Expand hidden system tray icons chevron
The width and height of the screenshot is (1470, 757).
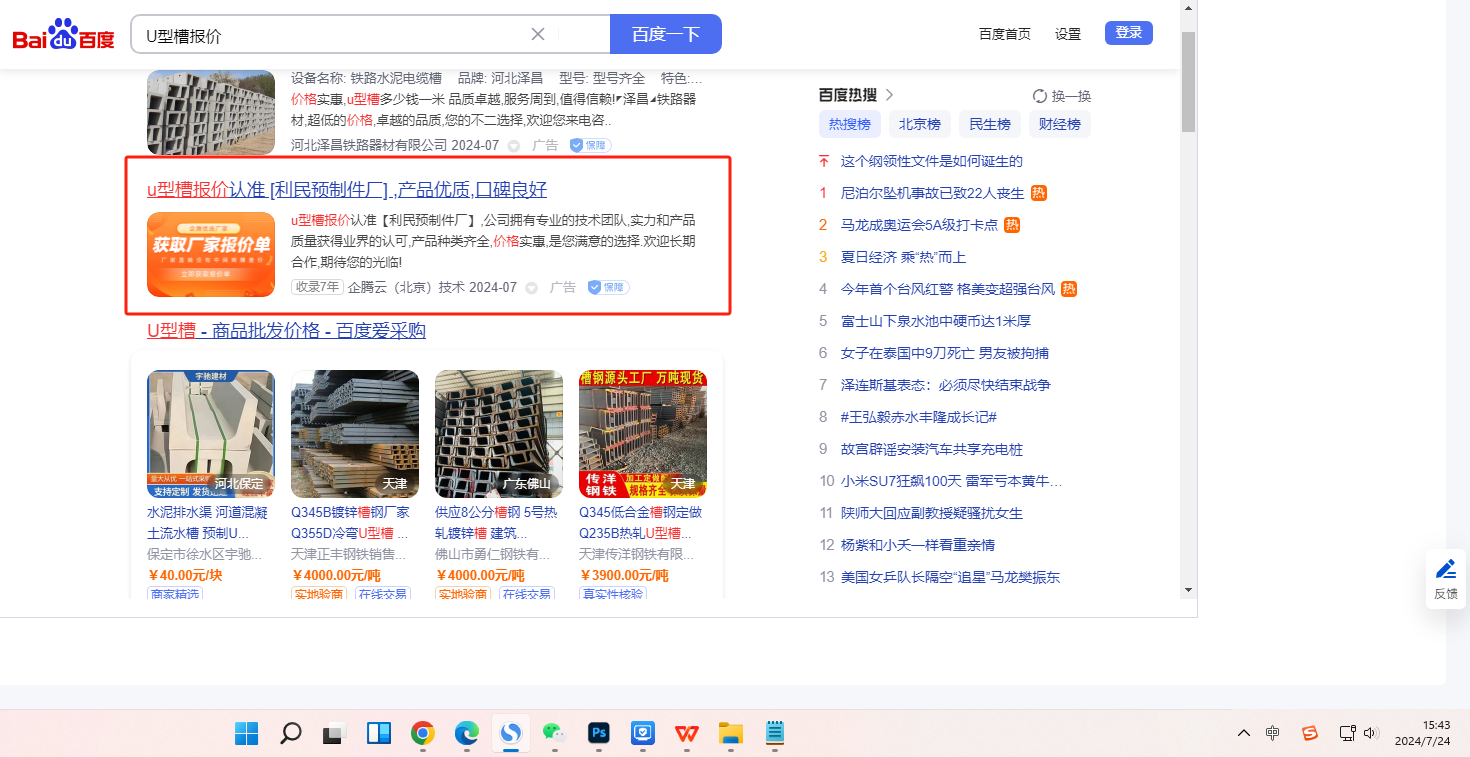[x=1243, y=733]
